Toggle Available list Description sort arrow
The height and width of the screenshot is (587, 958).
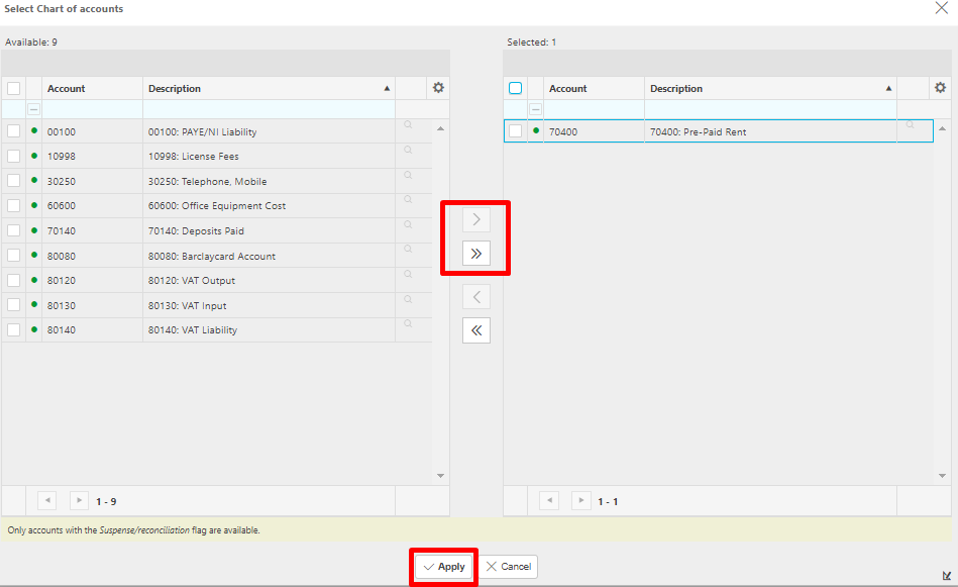387,89
